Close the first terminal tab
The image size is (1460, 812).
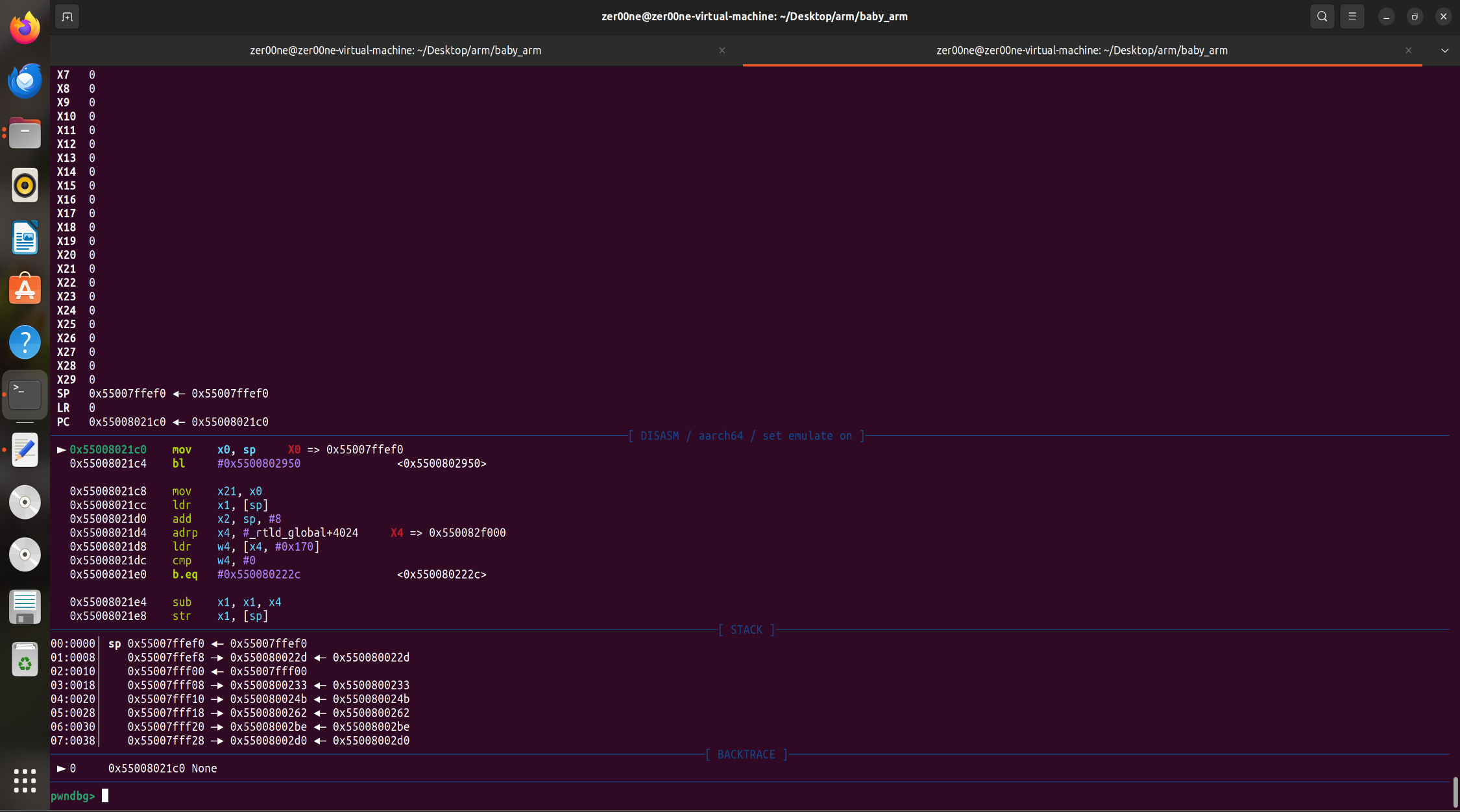point(722,50)
